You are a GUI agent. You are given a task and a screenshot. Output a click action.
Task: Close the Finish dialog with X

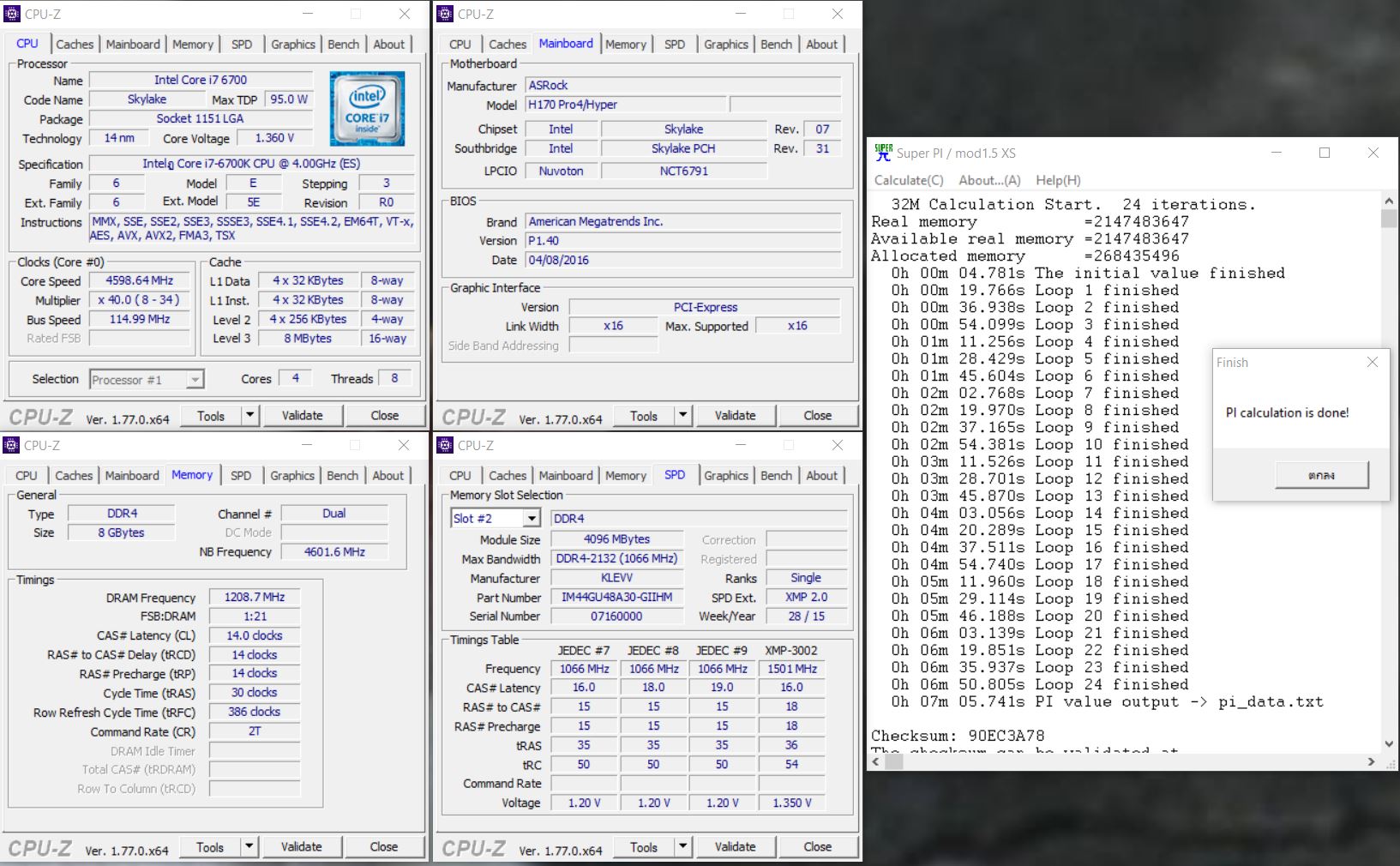click(x=1373, y=362)
